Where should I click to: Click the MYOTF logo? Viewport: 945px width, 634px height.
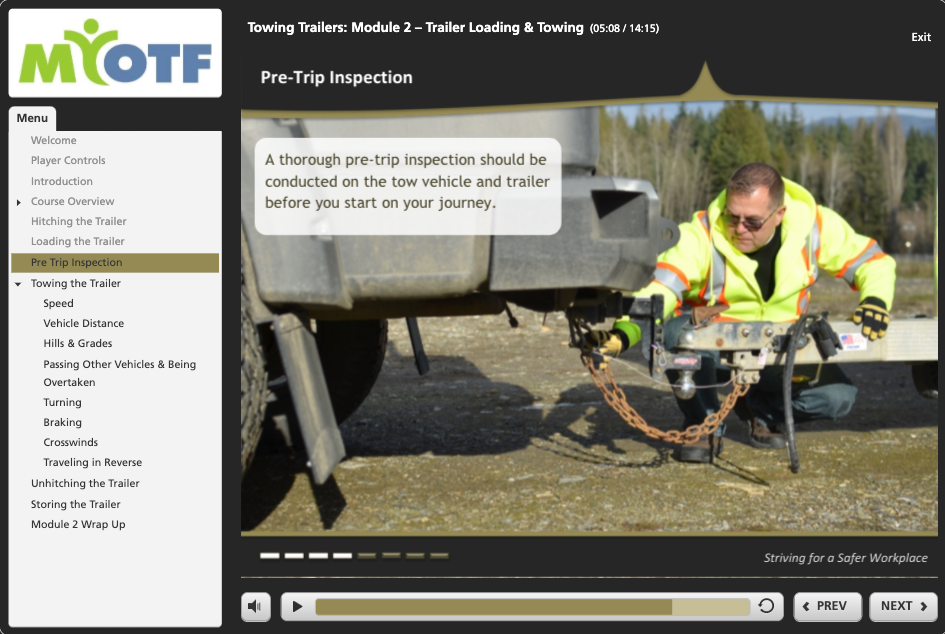pyautogui.click(x=115, y=53)
